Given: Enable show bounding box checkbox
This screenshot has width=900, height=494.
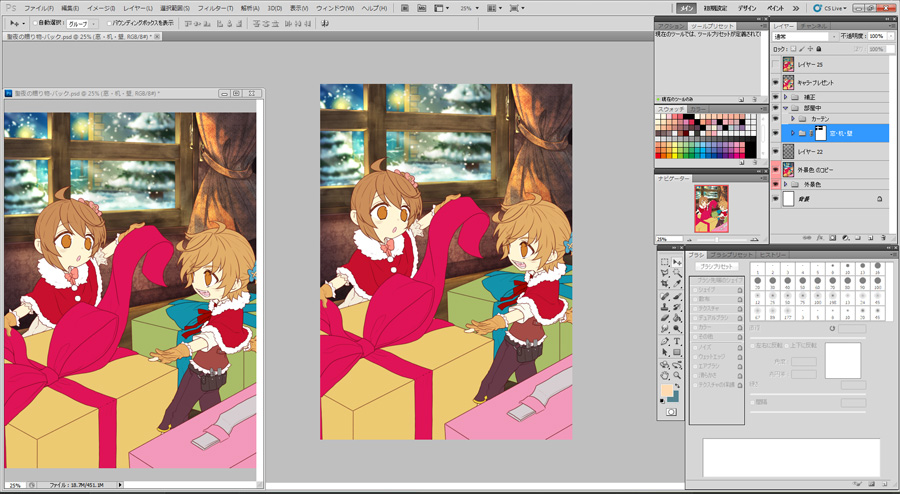Looking at the screenshot, I should (109, 24).
